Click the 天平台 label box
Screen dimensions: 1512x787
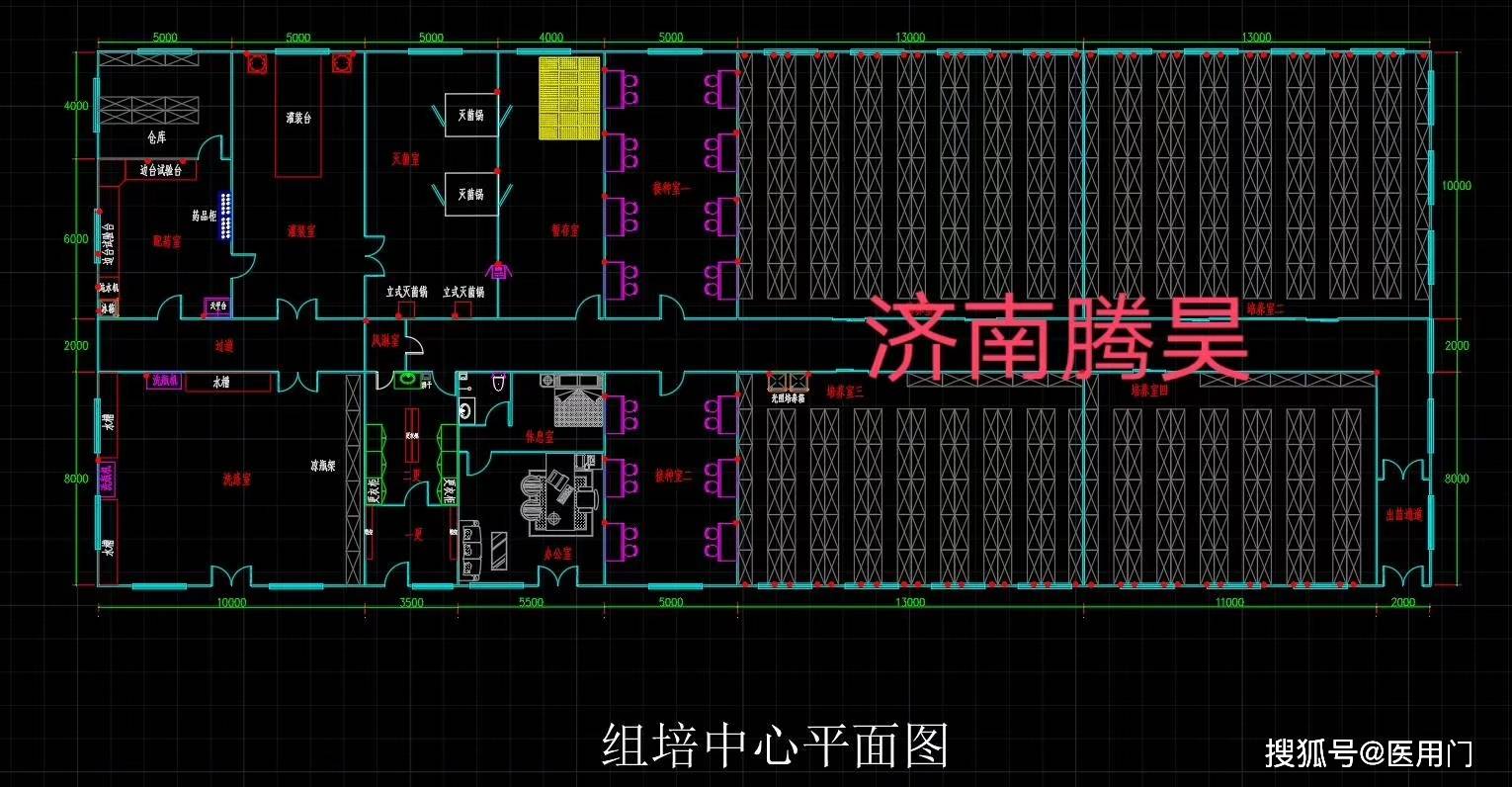coord(216,306)
